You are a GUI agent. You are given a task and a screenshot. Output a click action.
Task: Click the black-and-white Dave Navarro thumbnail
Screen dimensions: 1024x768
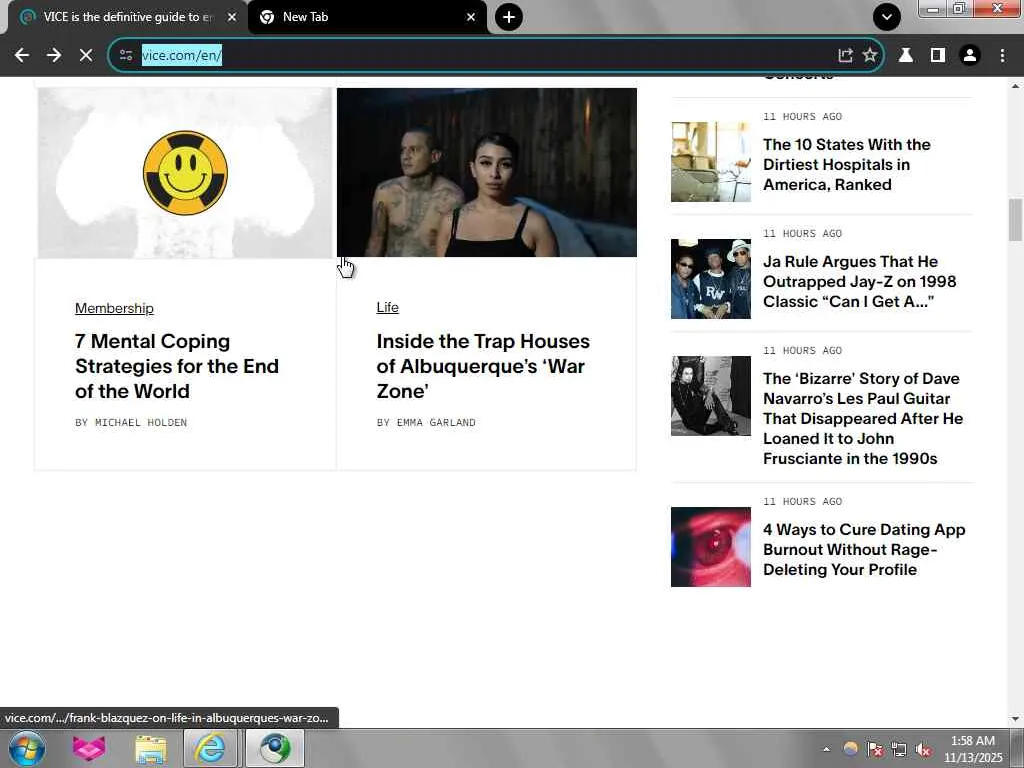pos(711,396)
